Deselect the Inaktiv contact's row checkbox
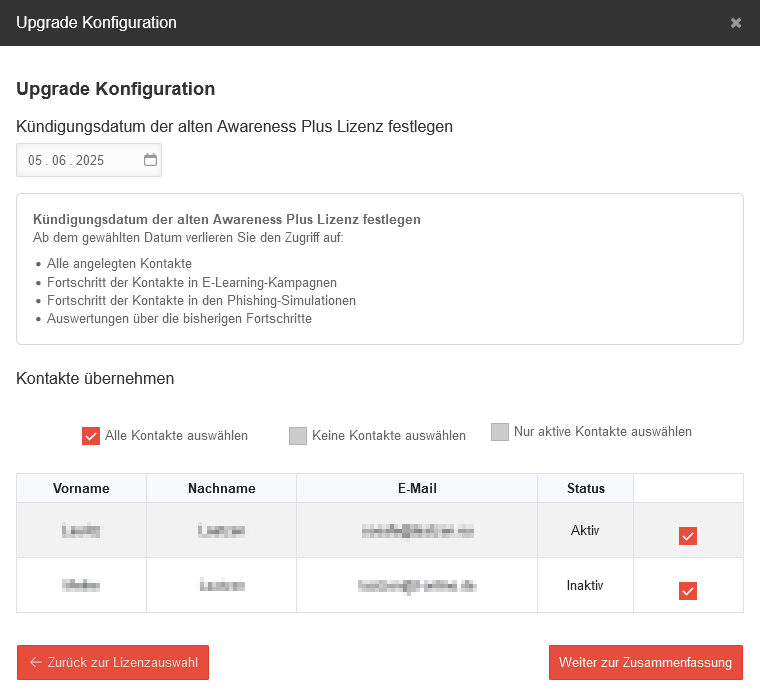 click(x=687, y=590)
